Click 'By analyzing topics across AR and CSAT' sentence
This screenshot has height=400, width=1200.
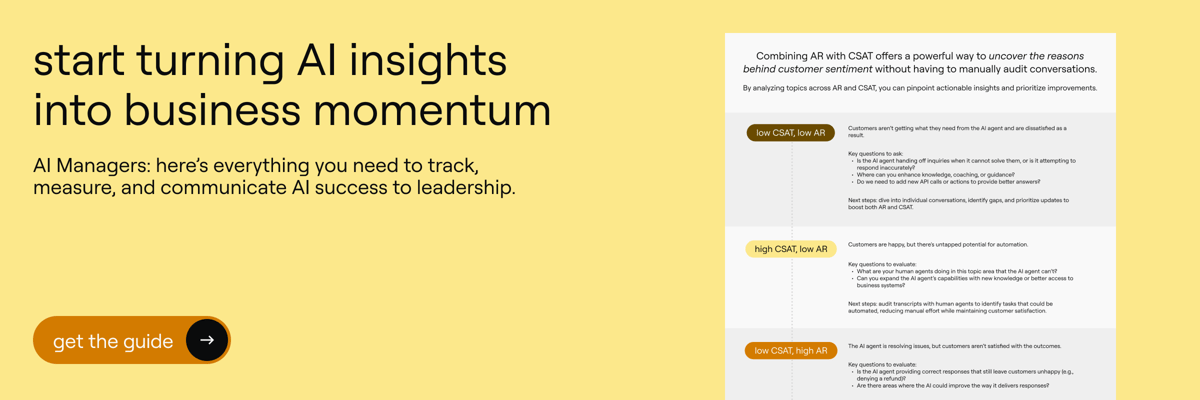tap(920, 88)
